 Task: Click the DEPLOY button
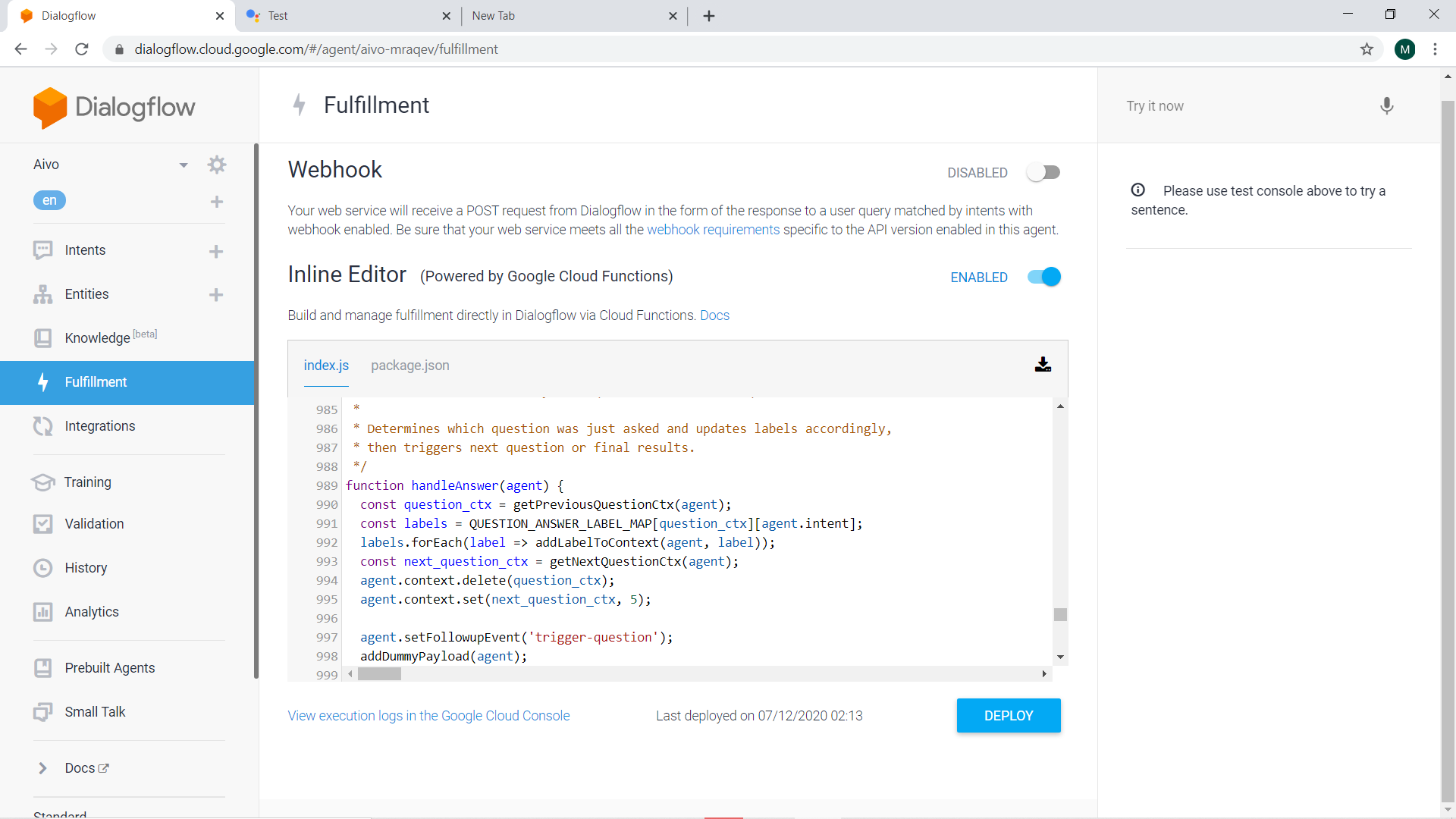pos(1008,716)
